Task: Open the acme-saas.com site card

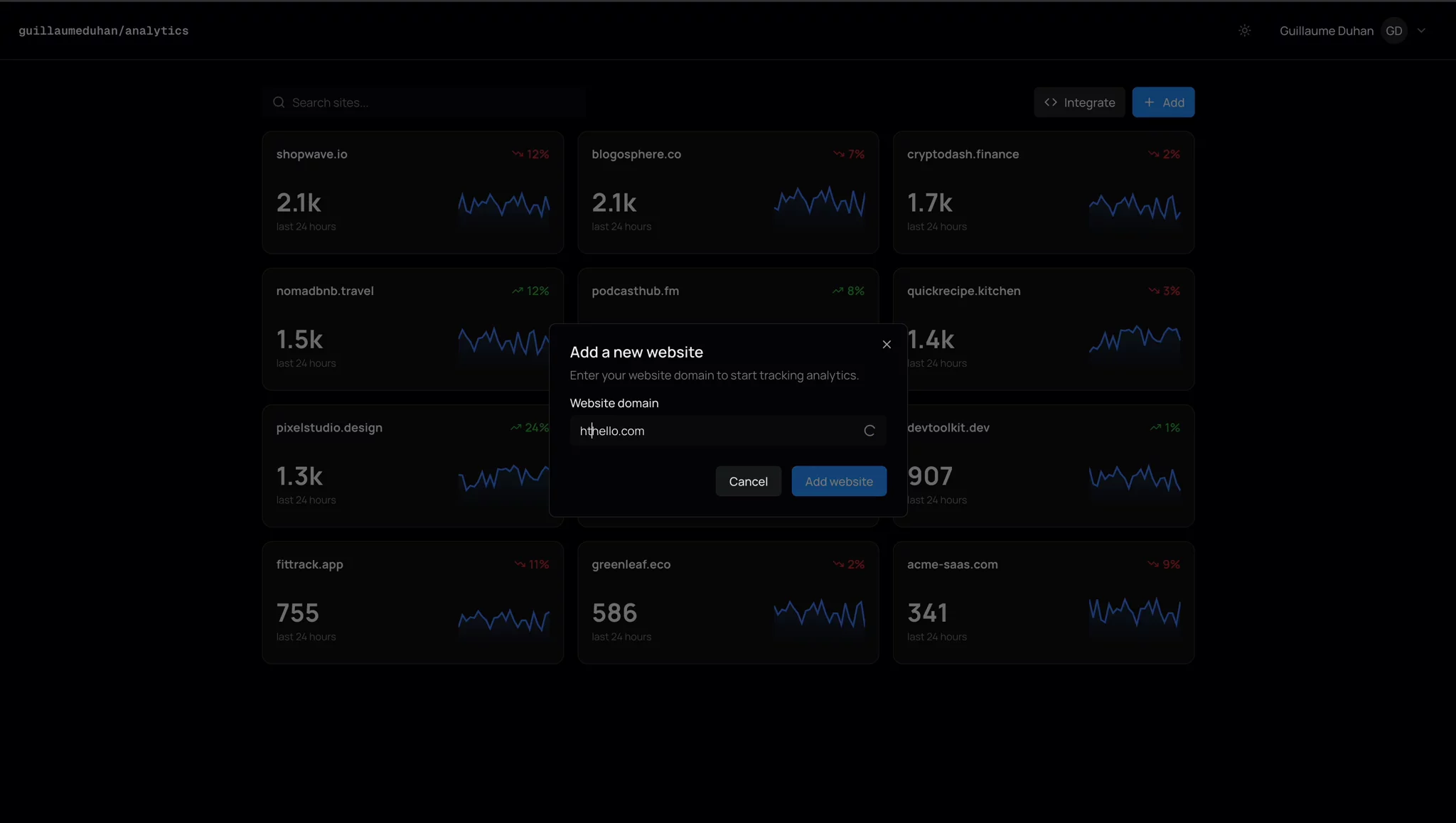Action: tap(1044, 603)
